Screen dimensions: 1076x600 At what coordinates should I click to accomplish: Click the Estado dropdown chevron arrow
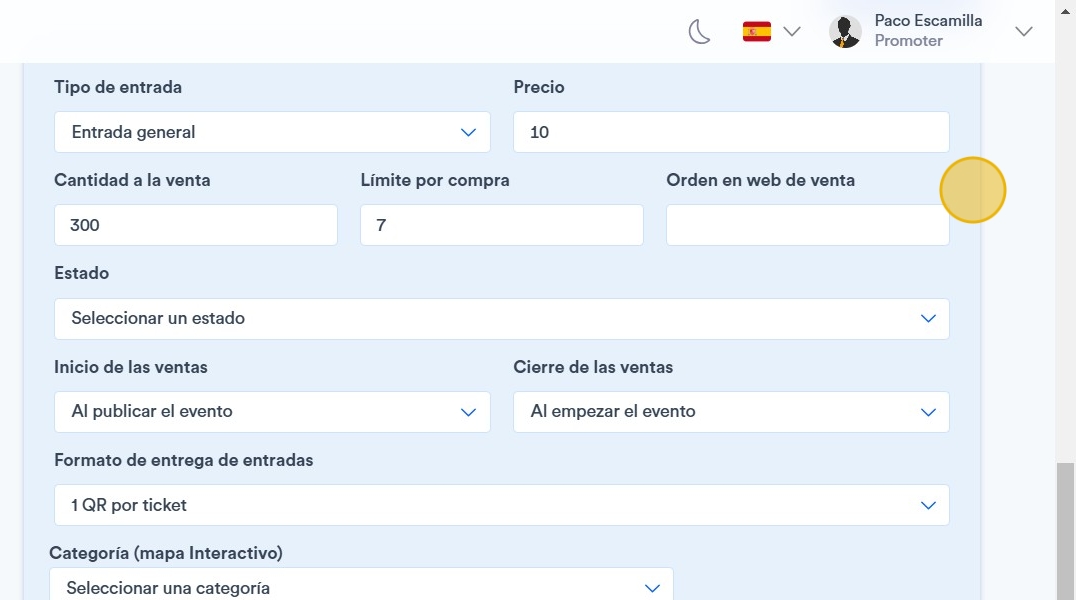928,319
